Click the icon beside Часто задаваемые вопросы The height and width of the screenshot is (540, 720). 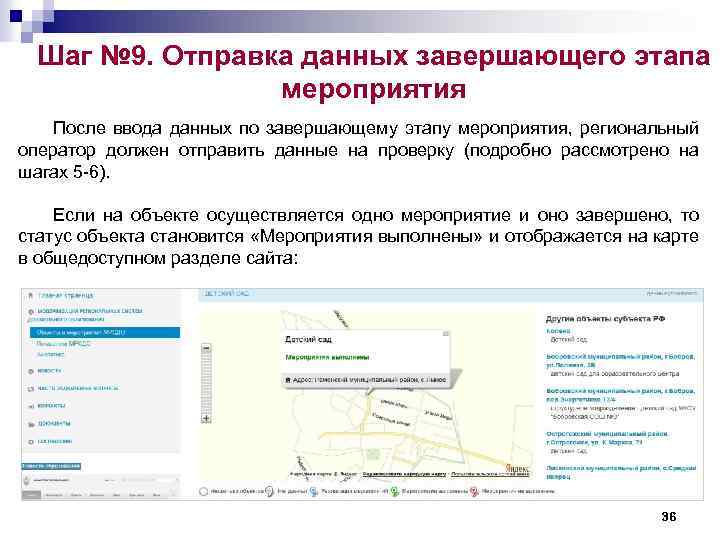(31, 388)
